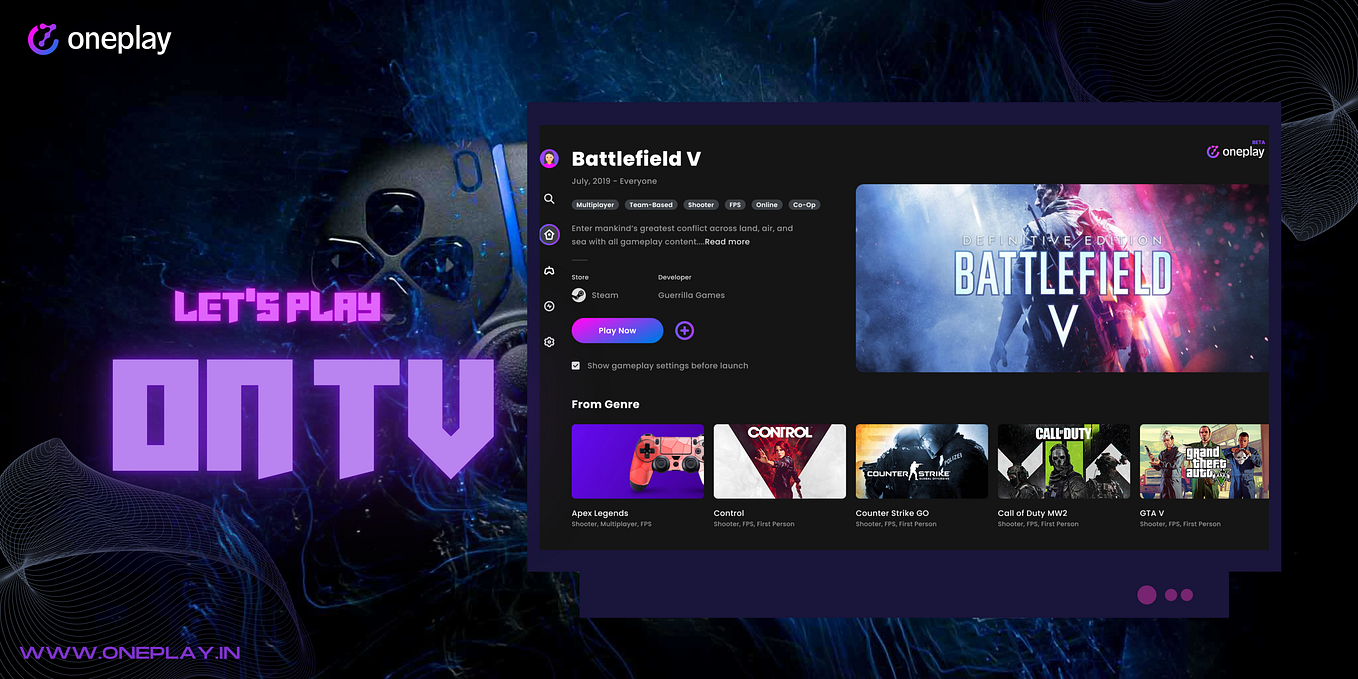Select the highlighted Home icon in sidebar

549,234
